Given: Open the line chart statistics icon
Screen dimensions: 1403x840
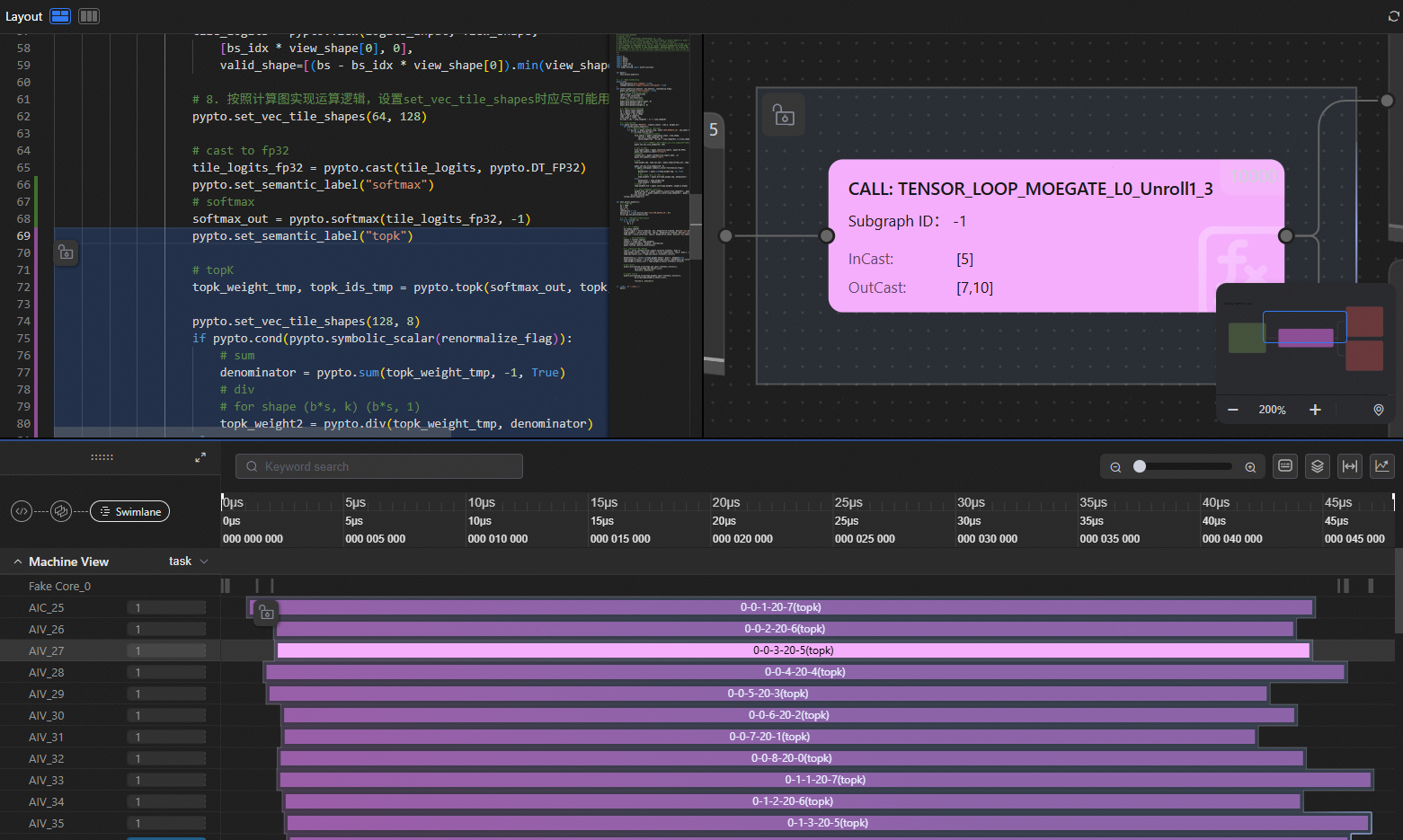Looking at the screenshot, I should pos(1381,466).
